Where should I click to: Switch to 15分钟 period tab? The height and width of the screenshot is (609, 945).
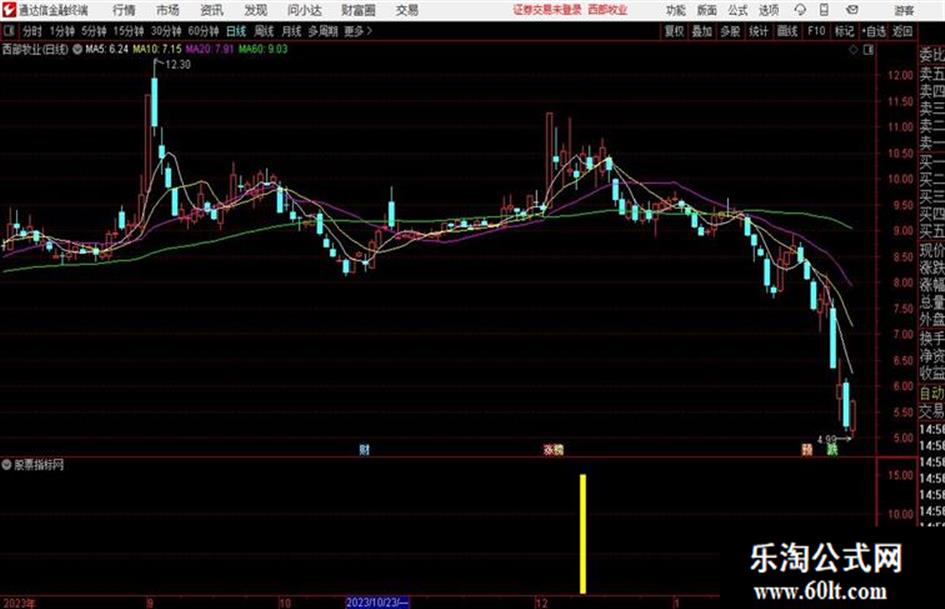tap(129, 31)
